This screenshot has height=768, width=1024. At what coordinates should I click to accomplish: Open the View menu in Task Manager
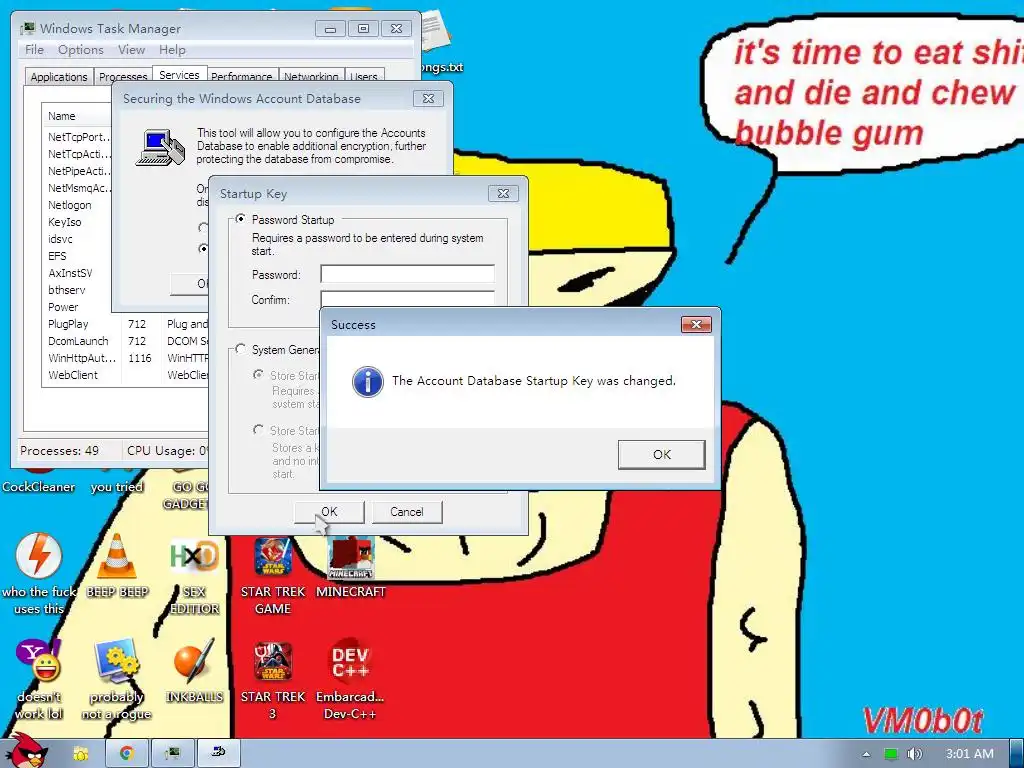tap(131, 50)
